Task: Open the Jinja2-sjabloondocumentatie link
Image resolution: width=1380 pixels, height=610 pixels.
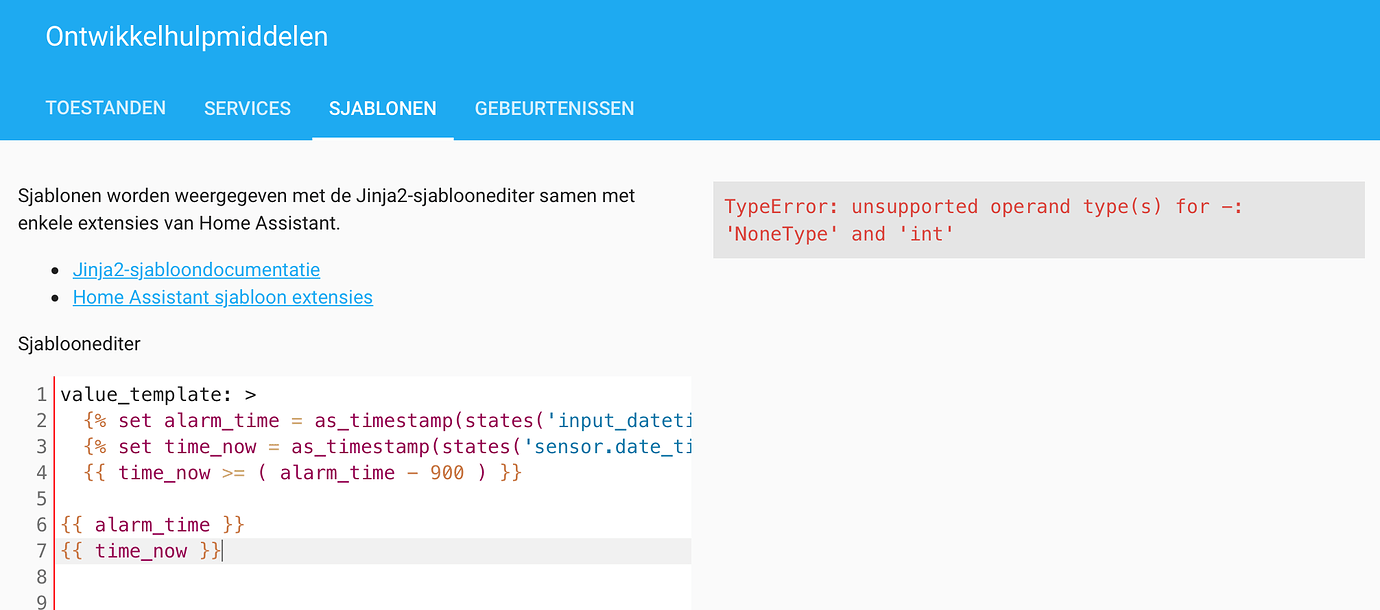Action: [x=196, y=270]
